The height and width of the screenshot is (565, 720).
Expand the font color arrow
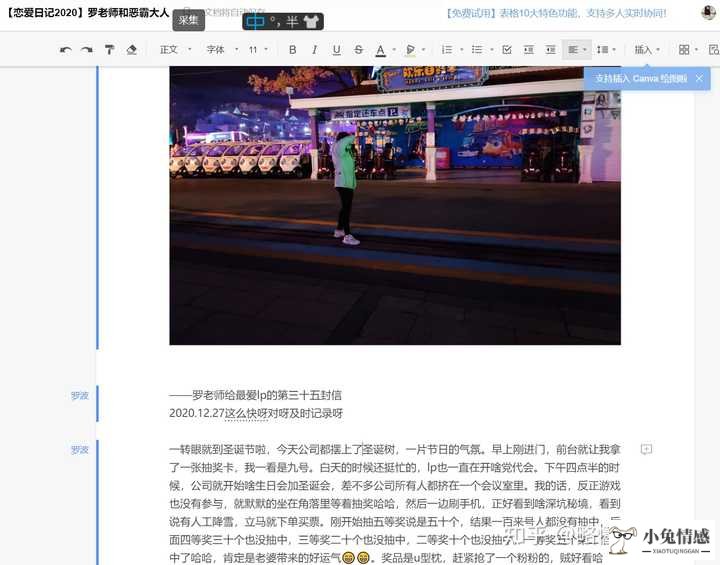click(x=394, y=50)
